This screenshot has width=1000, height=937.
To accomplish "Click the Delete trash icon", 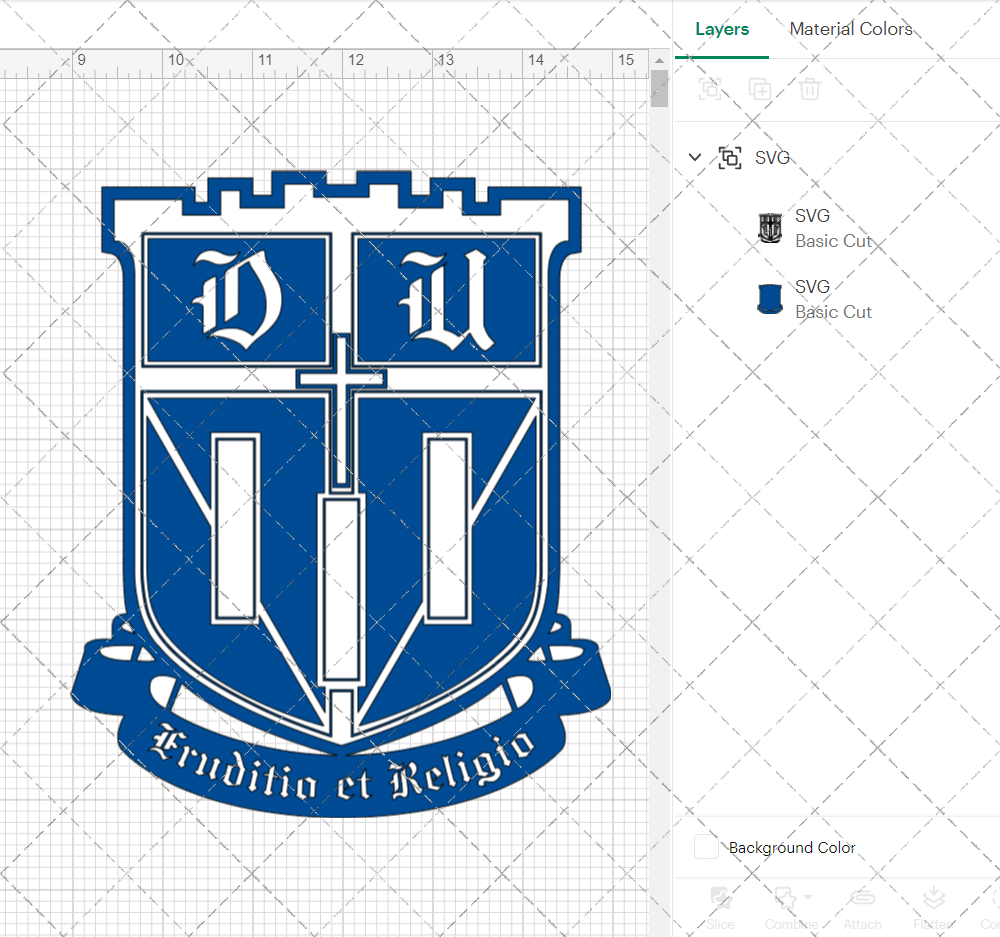I will click(x=809, y=89).
